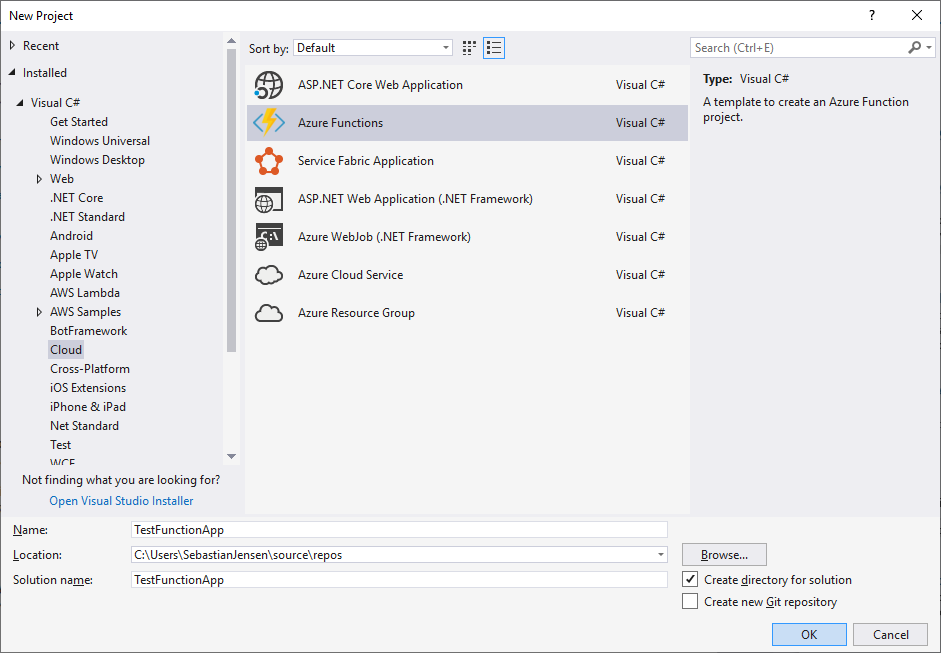Switch to medium icons list view

(x=494, y=48)
